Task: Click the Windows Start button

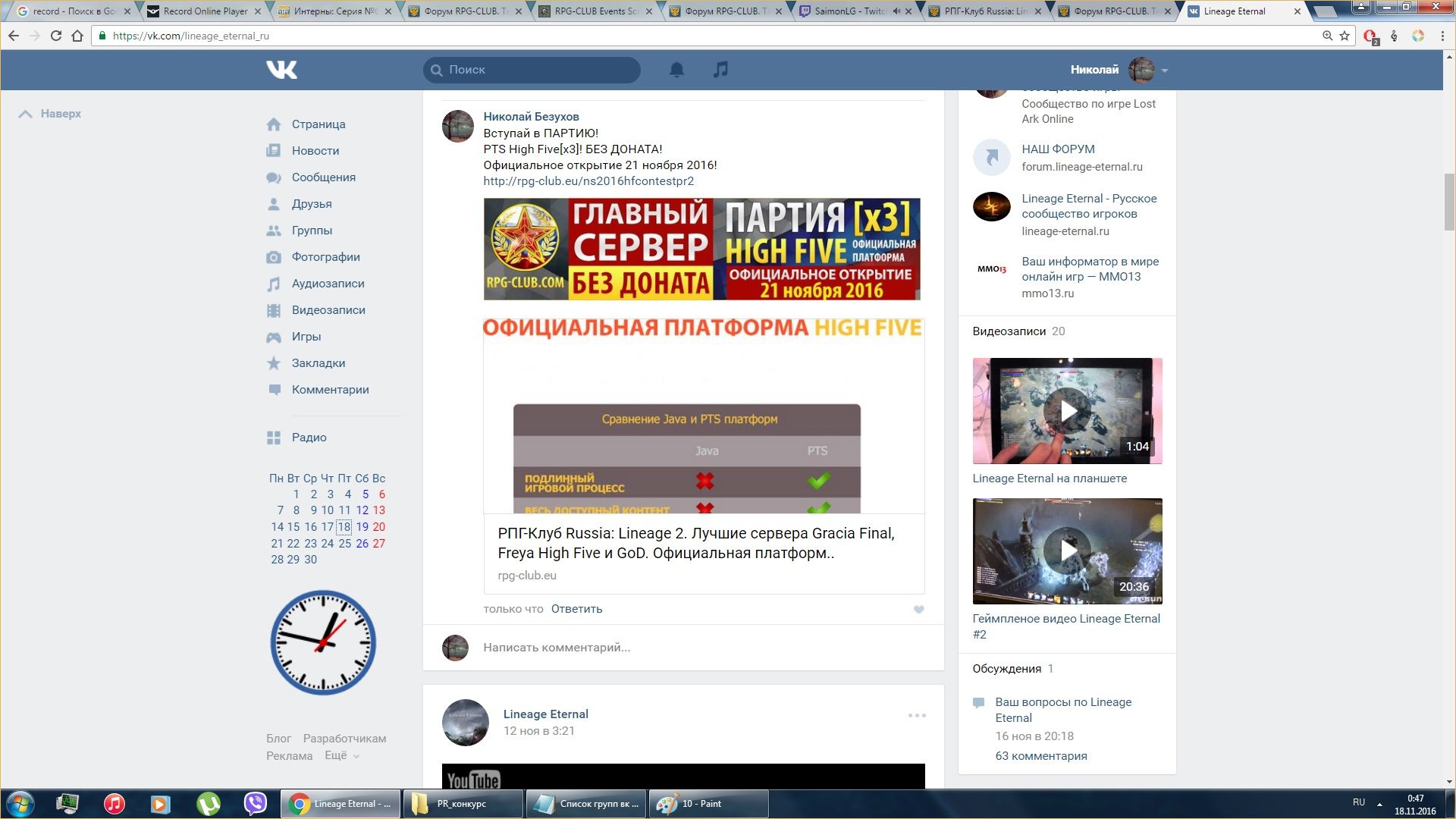Action: click(20, 803)
